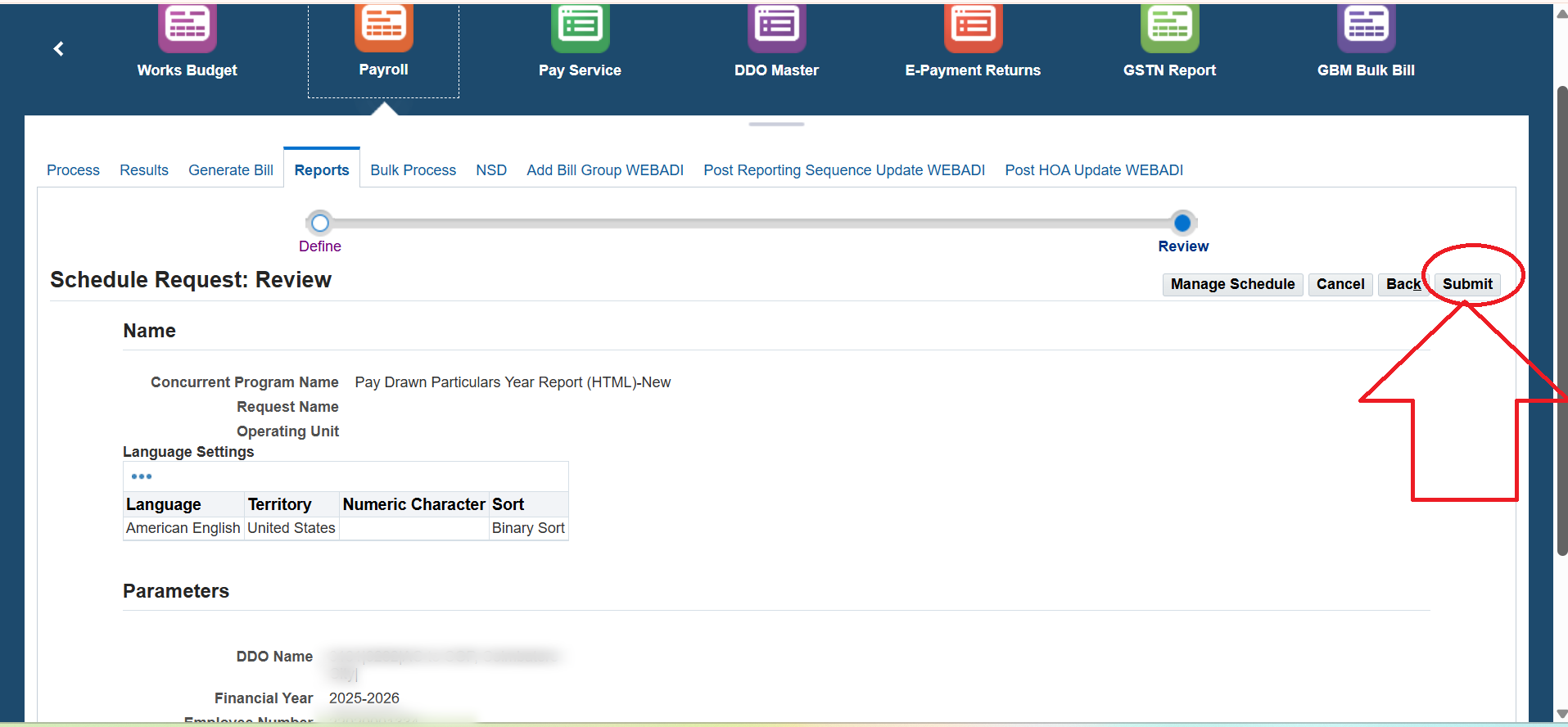Image resolution: width=1568 pixels, height=727 pixels.
Task: Open the Pay Service icon
Action: pyautogui.click(x=581, y=28)
